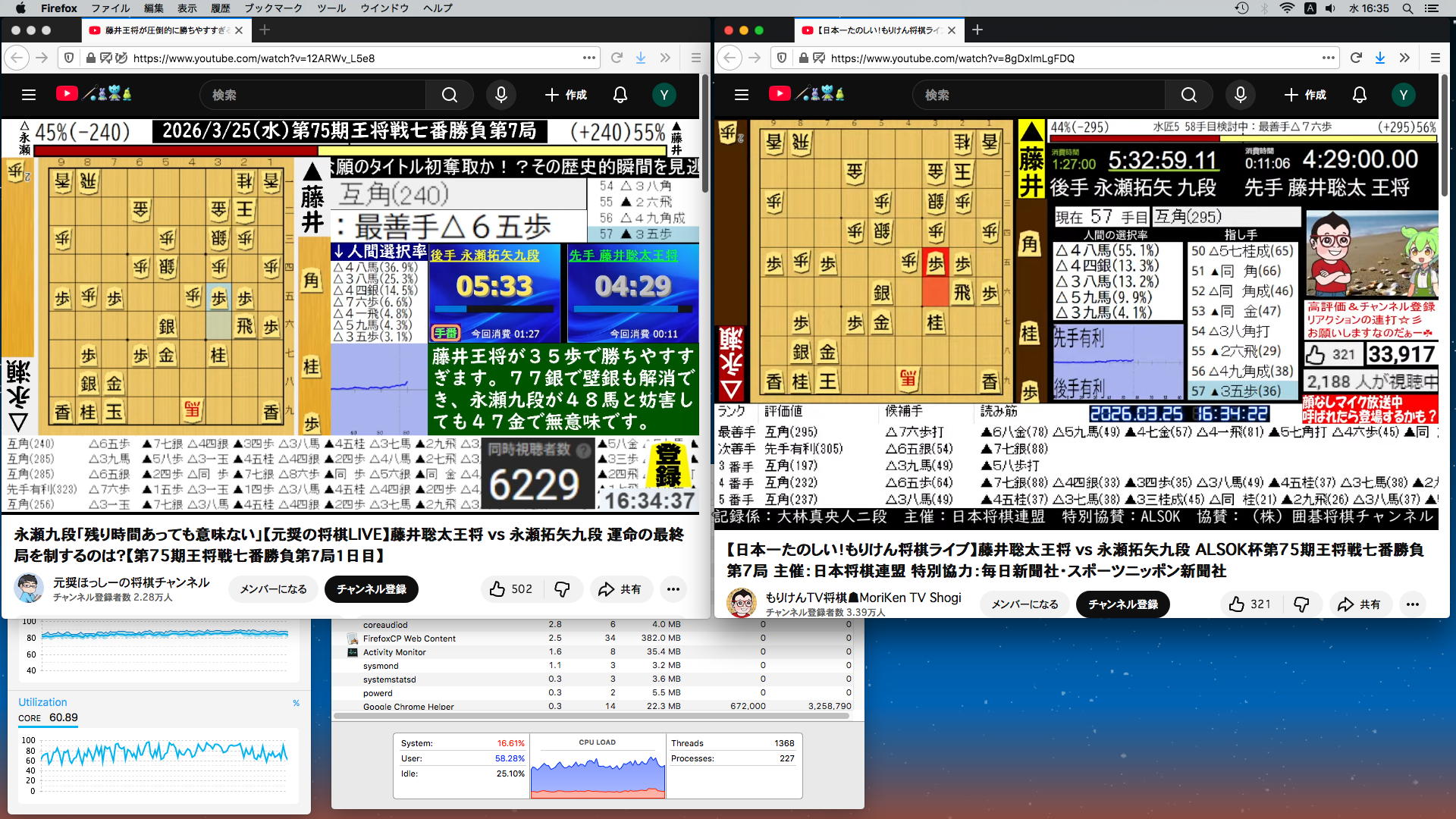Click macOS volume control in menu bar

coord(1330,8)
